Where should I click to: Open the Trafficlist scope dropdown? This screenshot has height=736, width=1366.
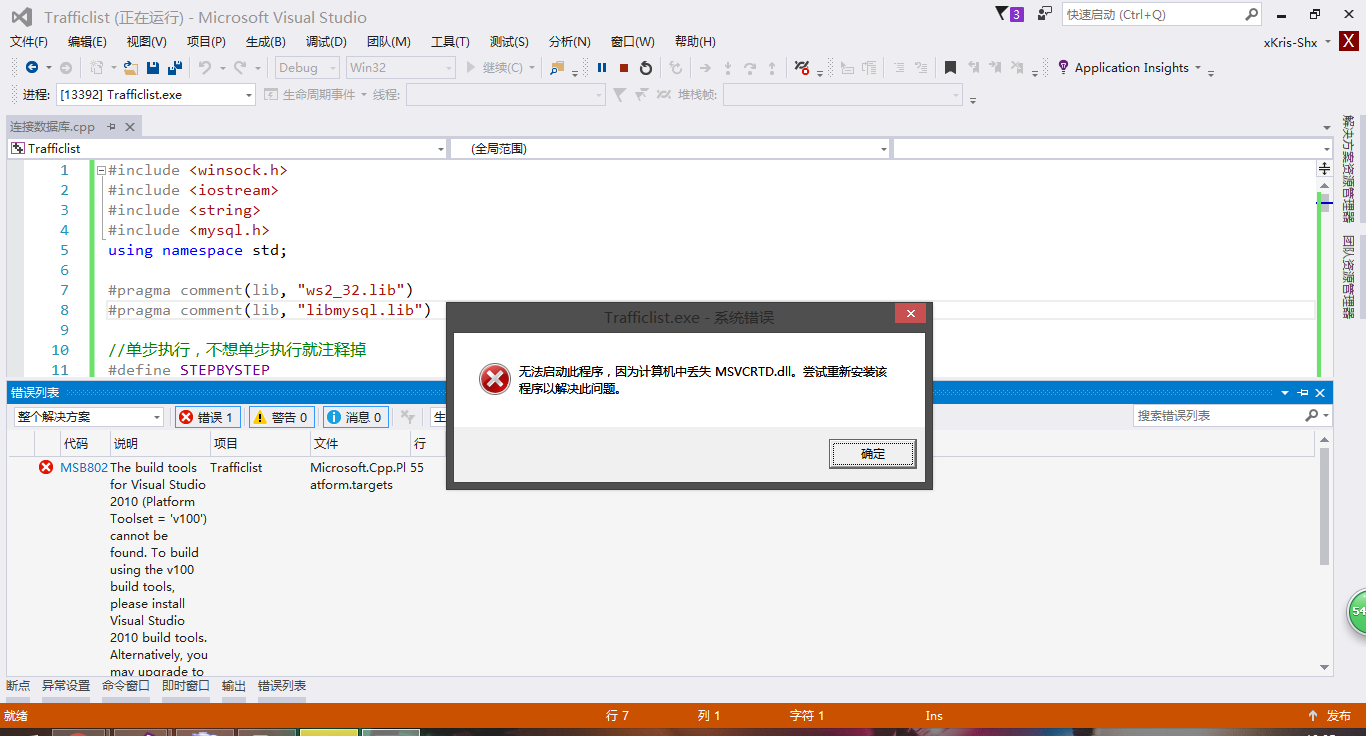[227, 148]
